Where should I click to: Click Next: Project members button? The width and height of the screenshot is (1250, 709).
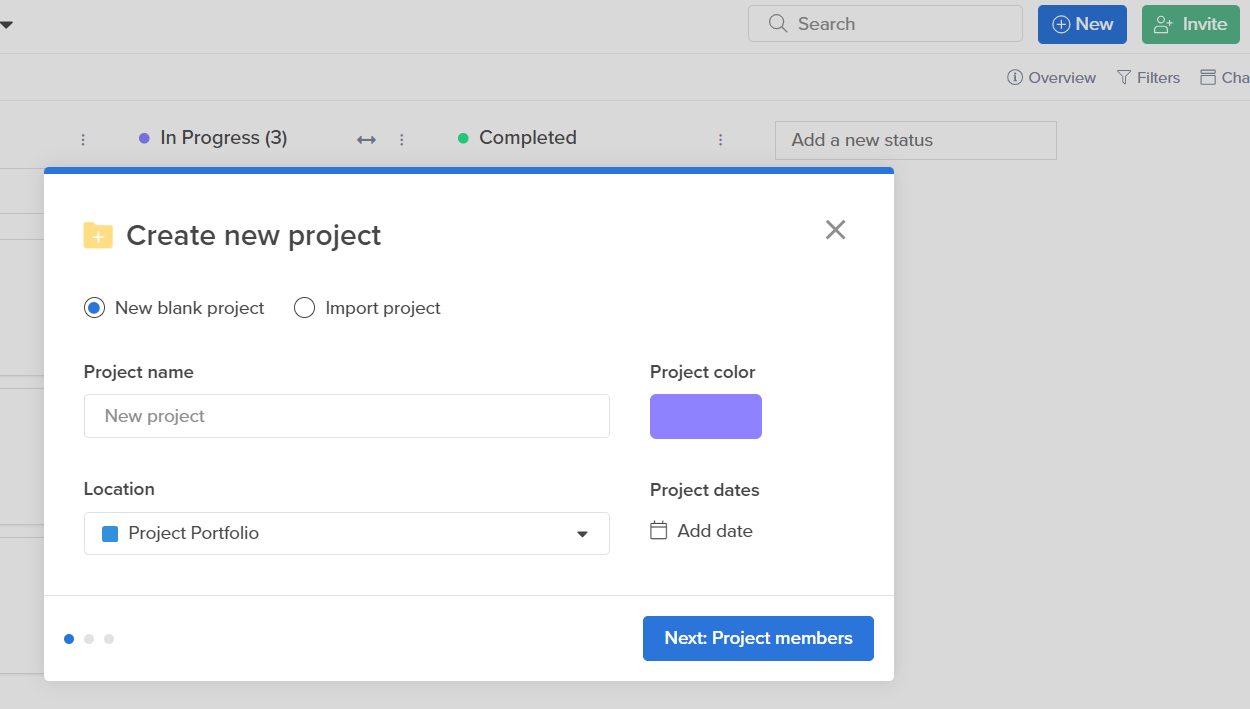[758, 638]
